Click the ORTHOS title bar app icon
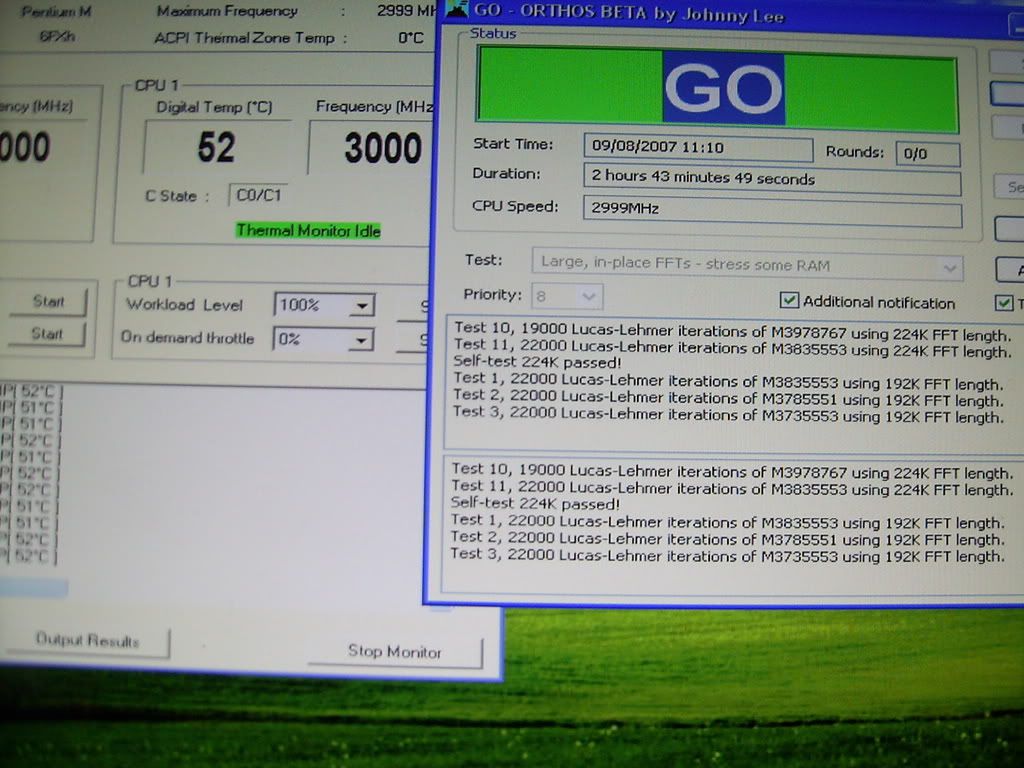Image resolution: width=1024 pixels, height=768 pixels. pos(456,8)
